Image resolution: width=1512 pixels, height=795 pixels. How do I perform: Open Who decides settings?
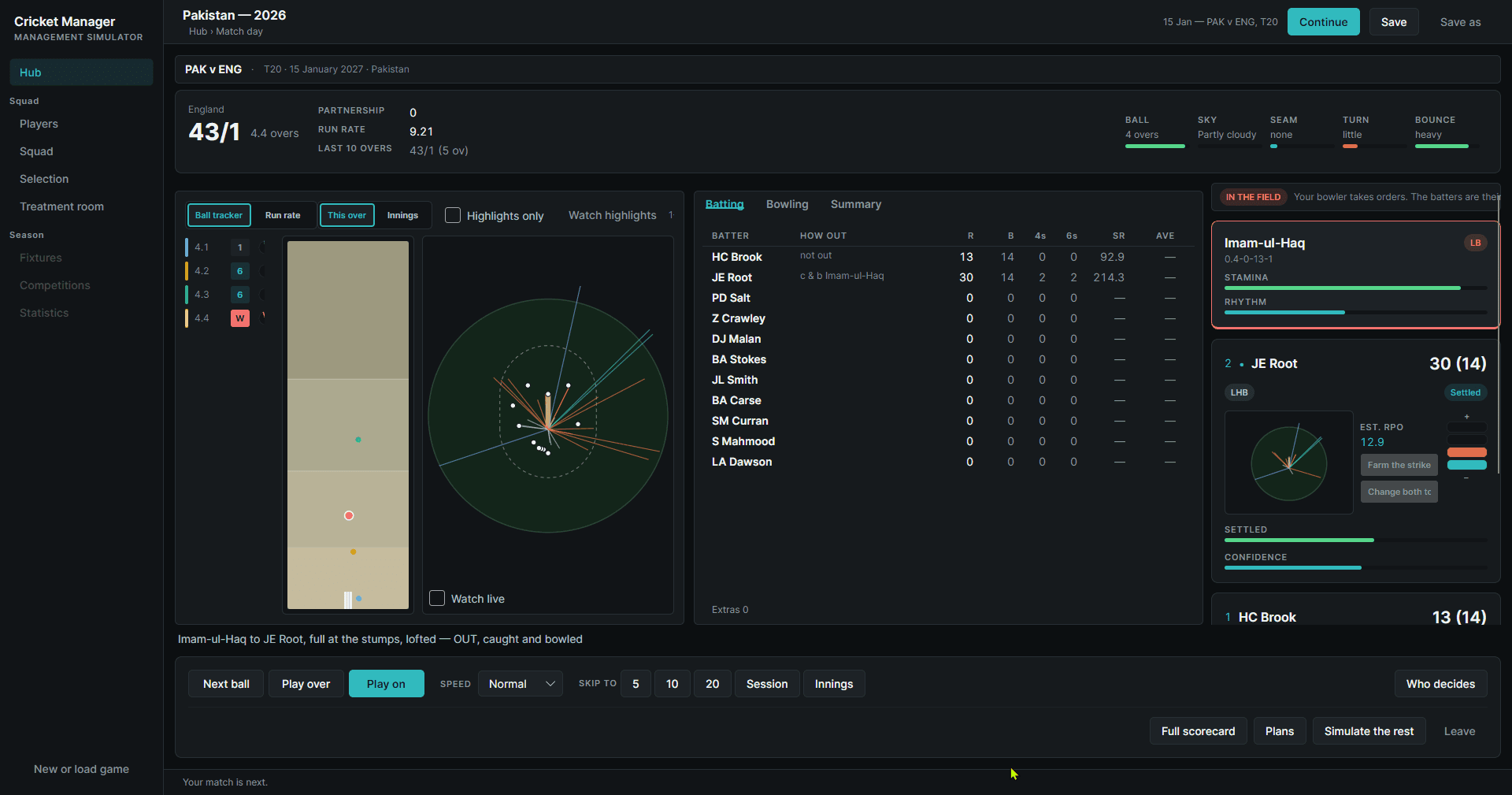pos(1440,684)
